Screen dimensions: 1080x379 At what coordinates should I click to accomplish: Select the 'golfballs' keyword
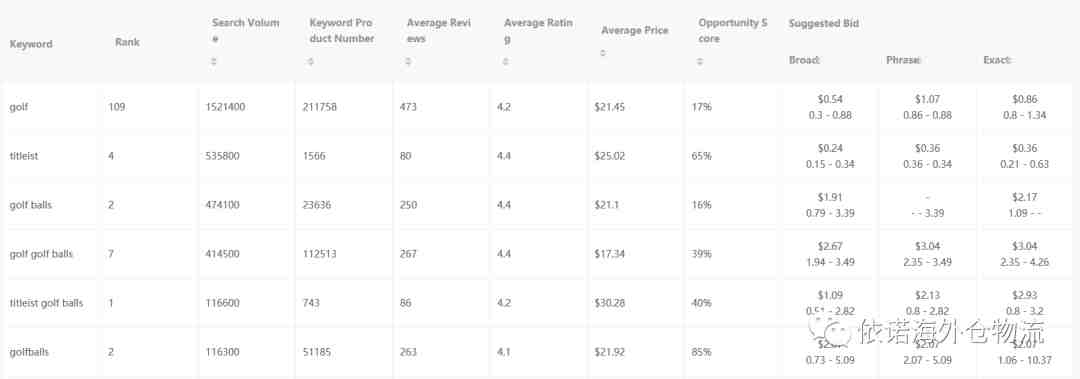coord(29,352)
